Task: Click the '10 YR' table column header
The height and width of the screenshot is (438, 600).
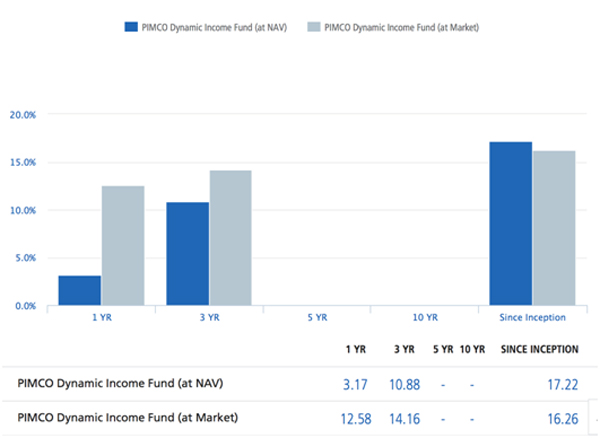Action: coord(472,349)
